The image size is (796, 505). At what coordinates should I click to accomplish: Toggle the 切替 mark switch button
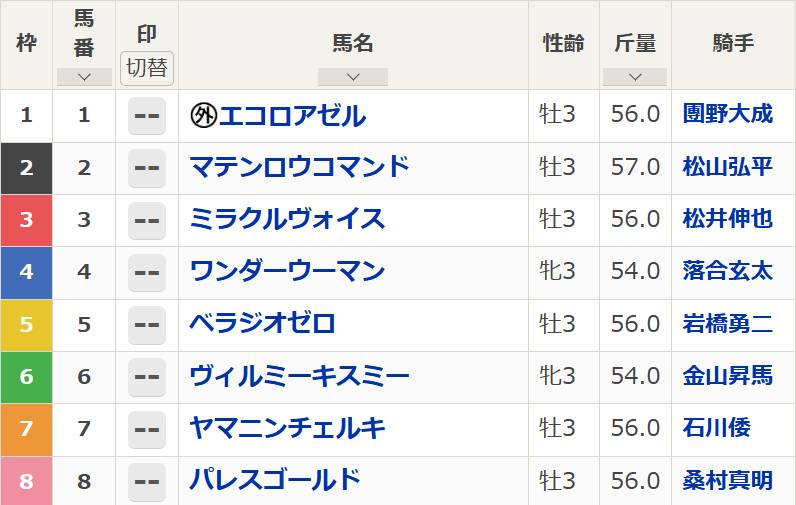pyautogui.click(x=147, y=68)
